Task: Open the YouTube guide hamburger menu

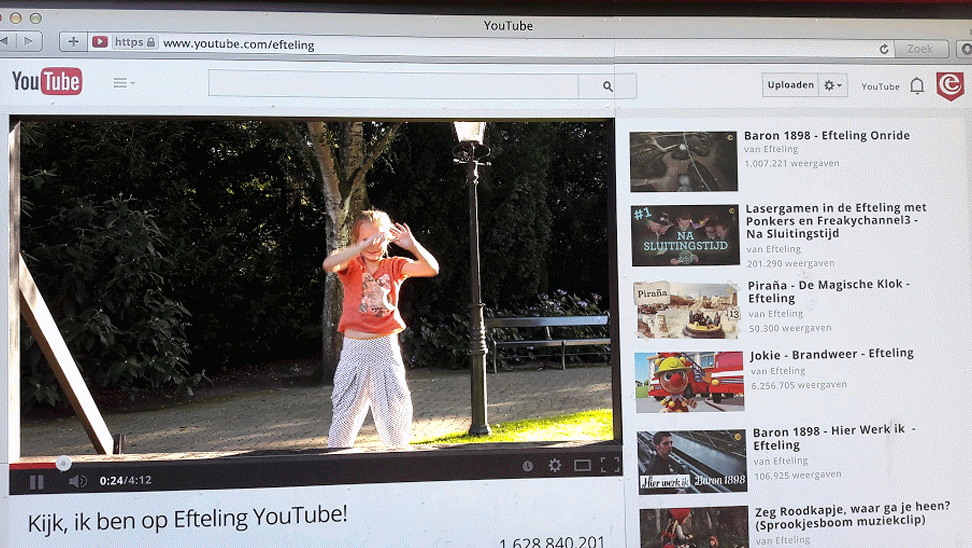Action: point(123,82)
